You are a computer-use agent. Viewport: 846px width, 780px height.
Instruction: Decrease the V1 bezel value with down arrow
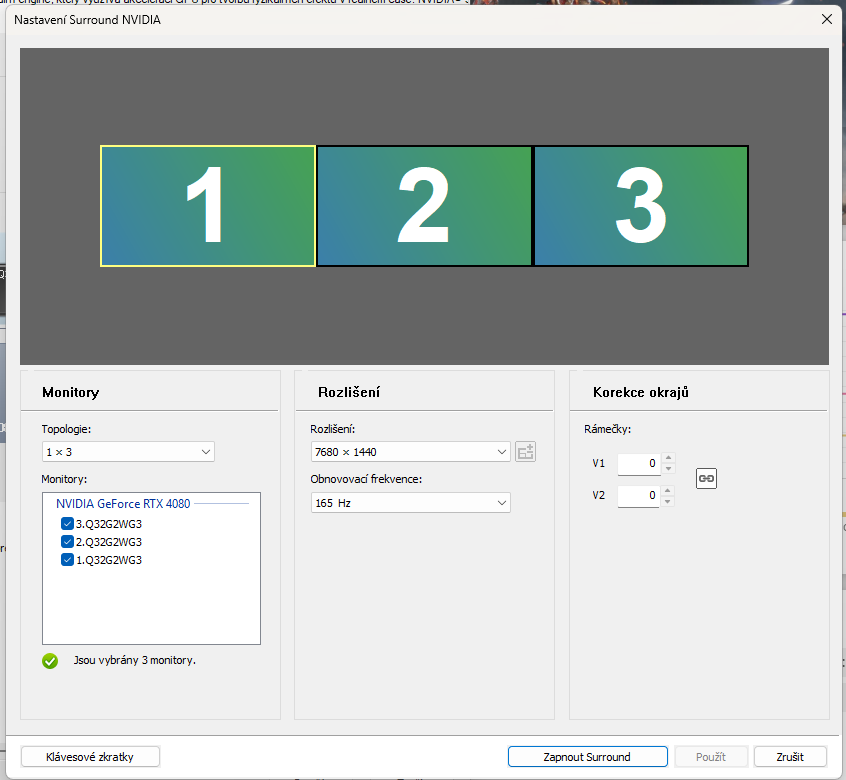[x=669, y=469]
